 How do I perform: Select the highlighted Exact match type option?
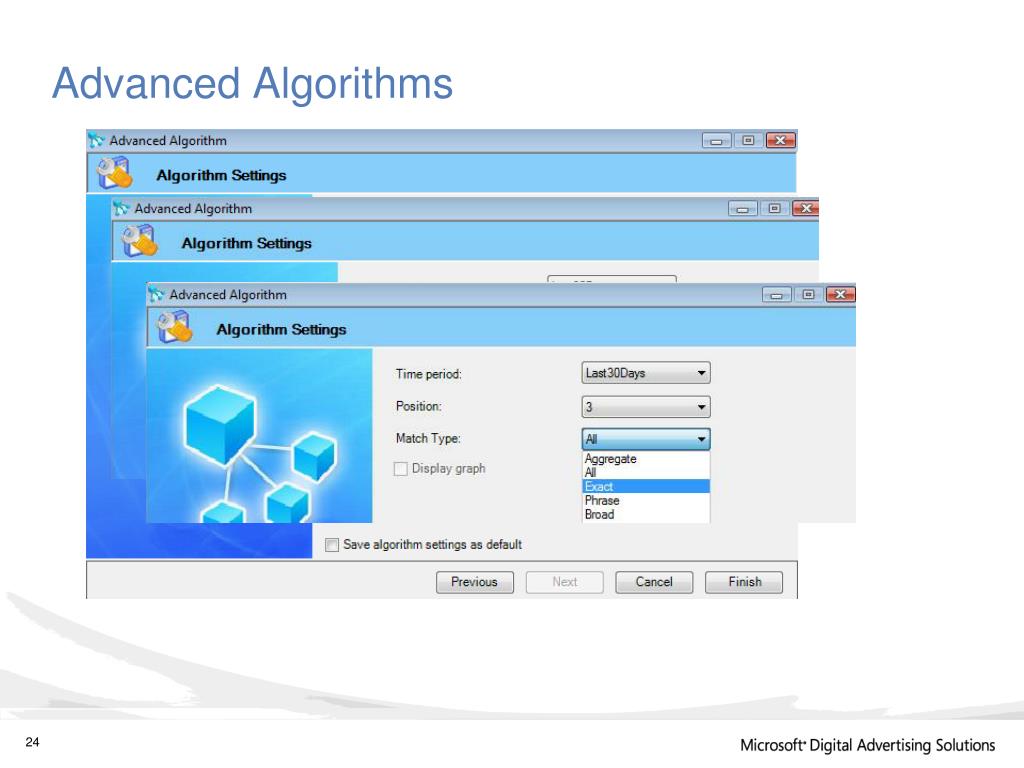[x=645, y=487]
